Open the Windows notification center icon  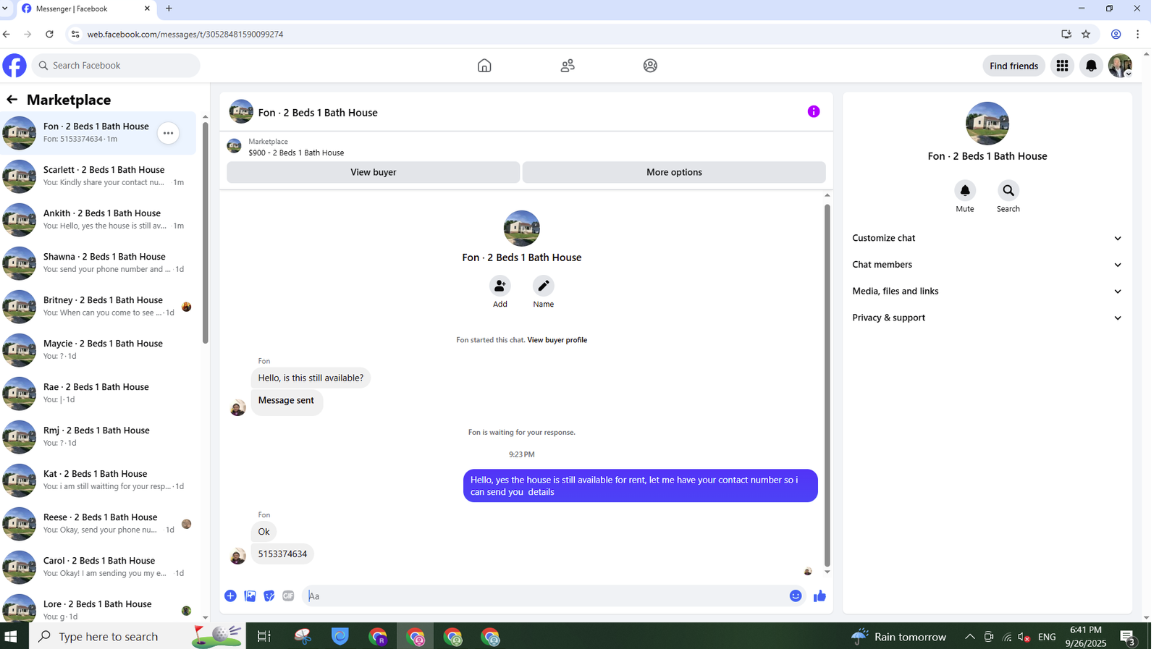click(1128, 636)
